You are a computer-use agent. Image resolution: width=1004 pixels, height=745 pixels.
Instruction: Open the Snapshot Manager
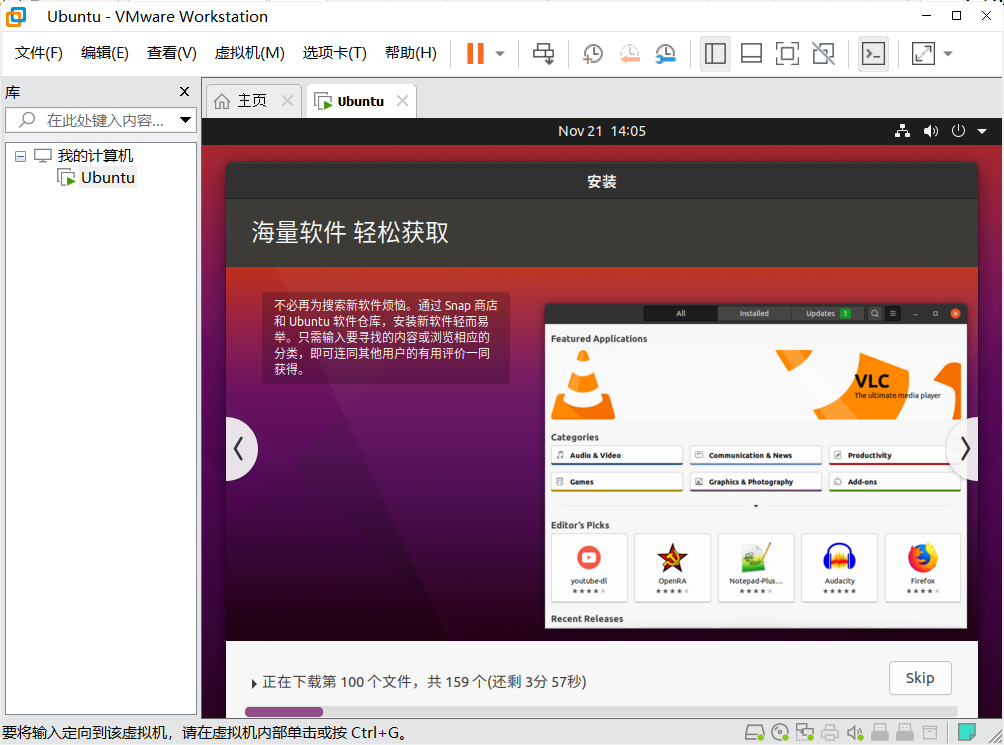click(x=665, y=53)
